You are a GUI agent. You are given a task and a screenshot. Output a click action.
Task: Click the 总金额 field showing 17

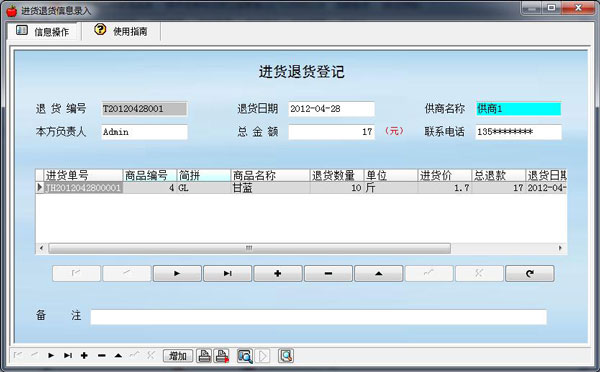pos(331,132)
